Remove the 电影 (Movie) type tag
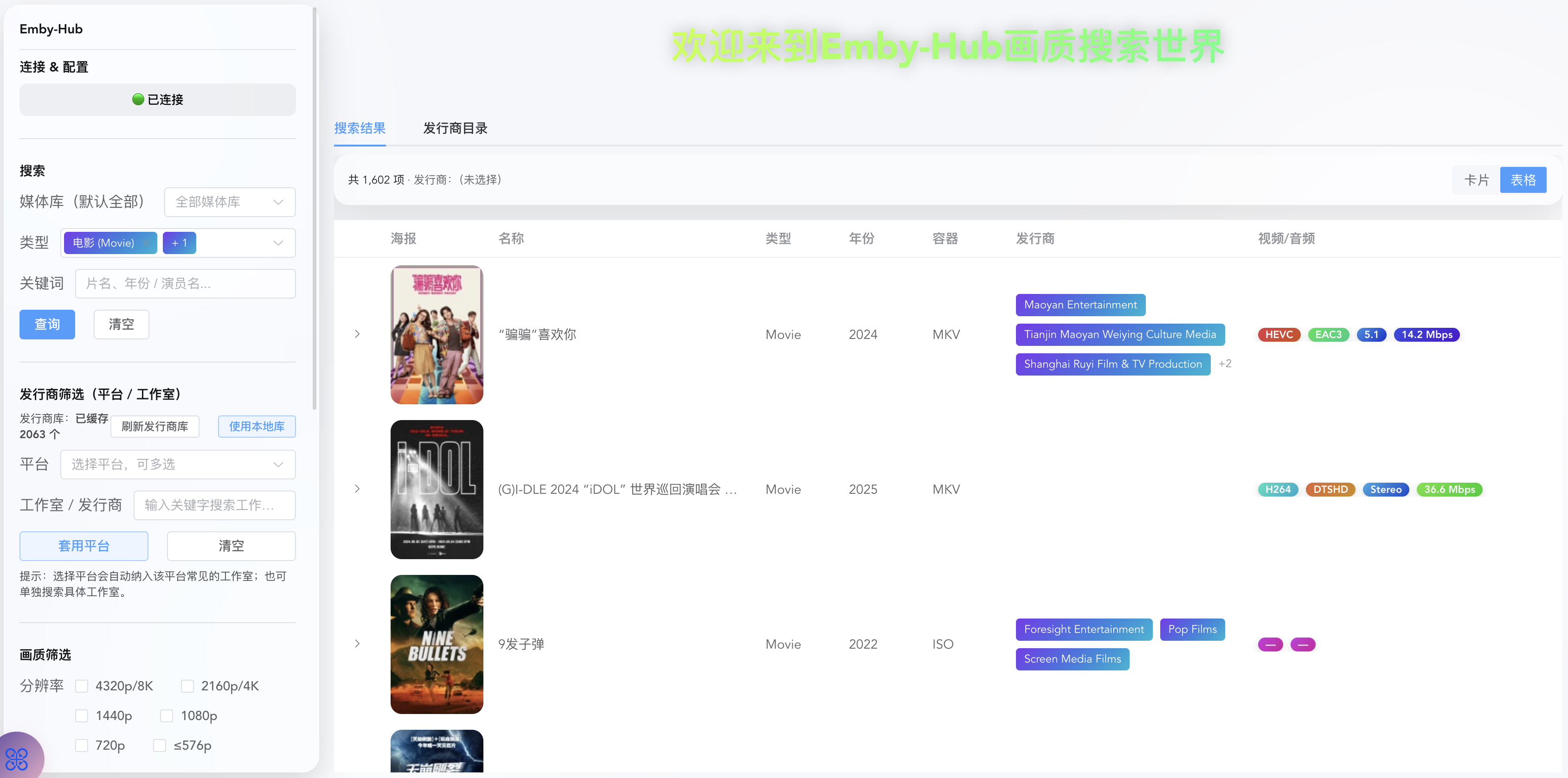The height and width of the screenshot is (778, 1568). (147, 242)
